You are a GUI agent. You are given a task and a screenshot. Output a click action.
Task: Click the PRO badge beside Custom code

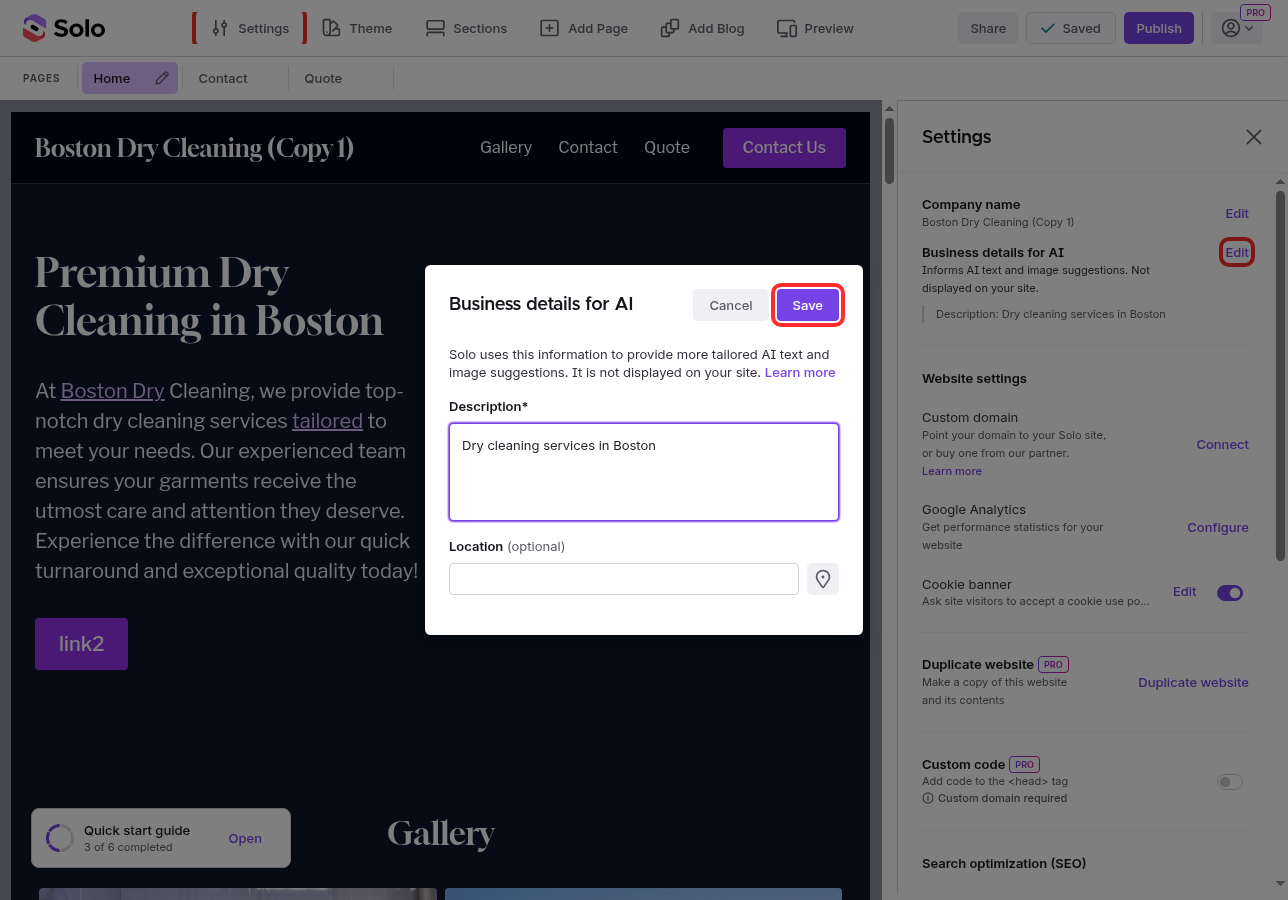pyautogui.click(x=1023, y=764)
